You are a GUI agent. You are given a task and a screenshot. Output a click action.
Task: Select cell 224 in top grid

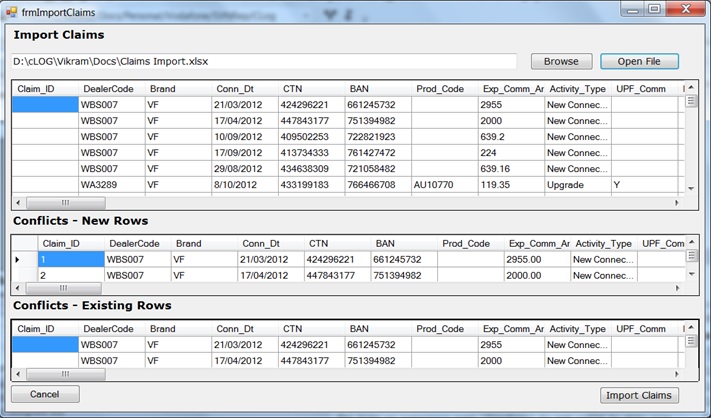[511, 153]
